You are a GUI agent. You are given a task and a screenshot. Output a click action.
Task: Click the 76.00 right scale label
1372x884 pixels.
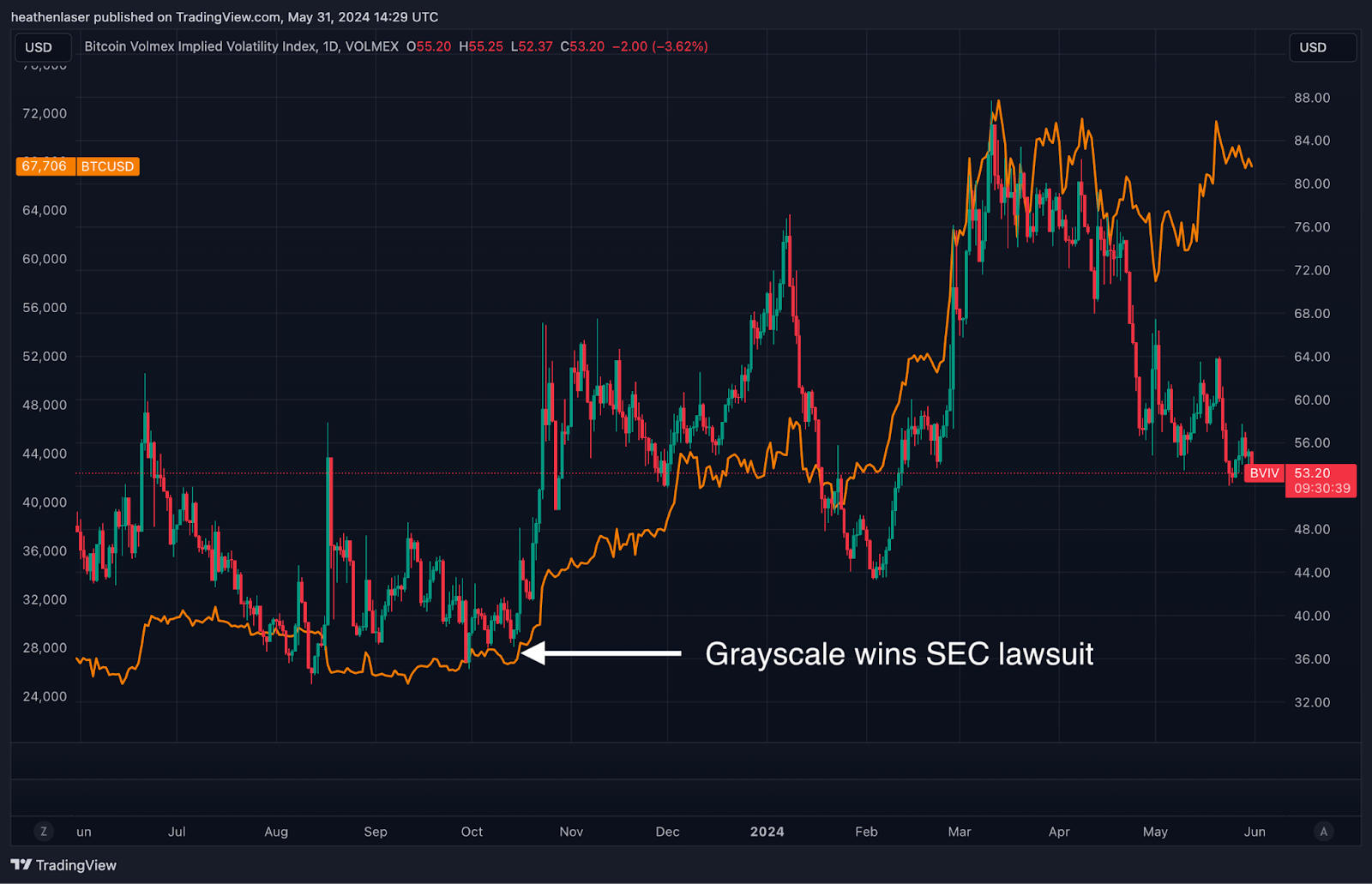(x=1312, y=227)
